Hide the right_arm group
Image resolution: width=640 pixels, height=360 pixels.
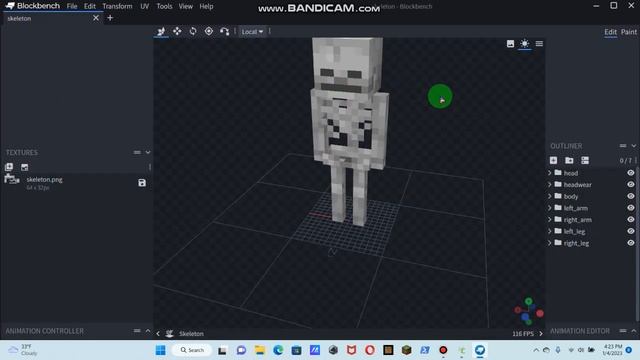(x=631, y=220)
